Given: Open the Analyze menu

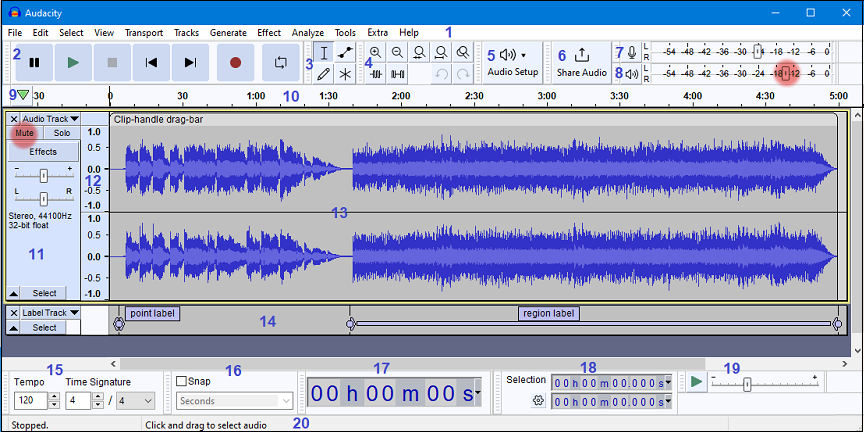Looking at the screenshot, I should pyautogui.click(x=308, y=33).
